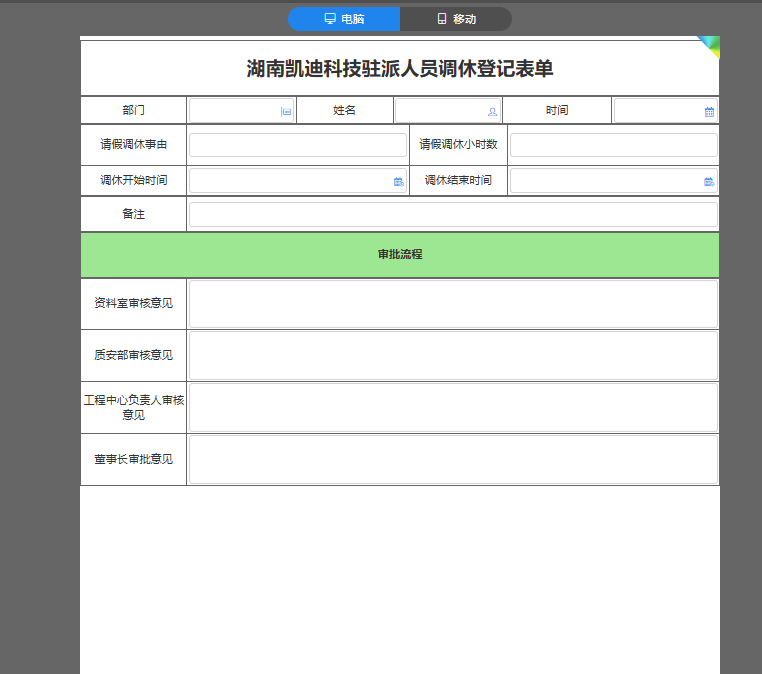Select the 请假调休事由 label cell
This screenshot has height=674, width=762.
click(x=133, y=145)
